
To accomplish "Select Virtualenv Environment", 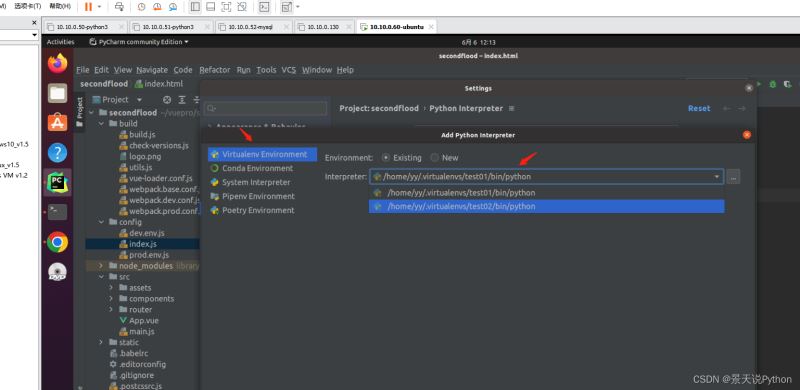I will coord(262,154).
